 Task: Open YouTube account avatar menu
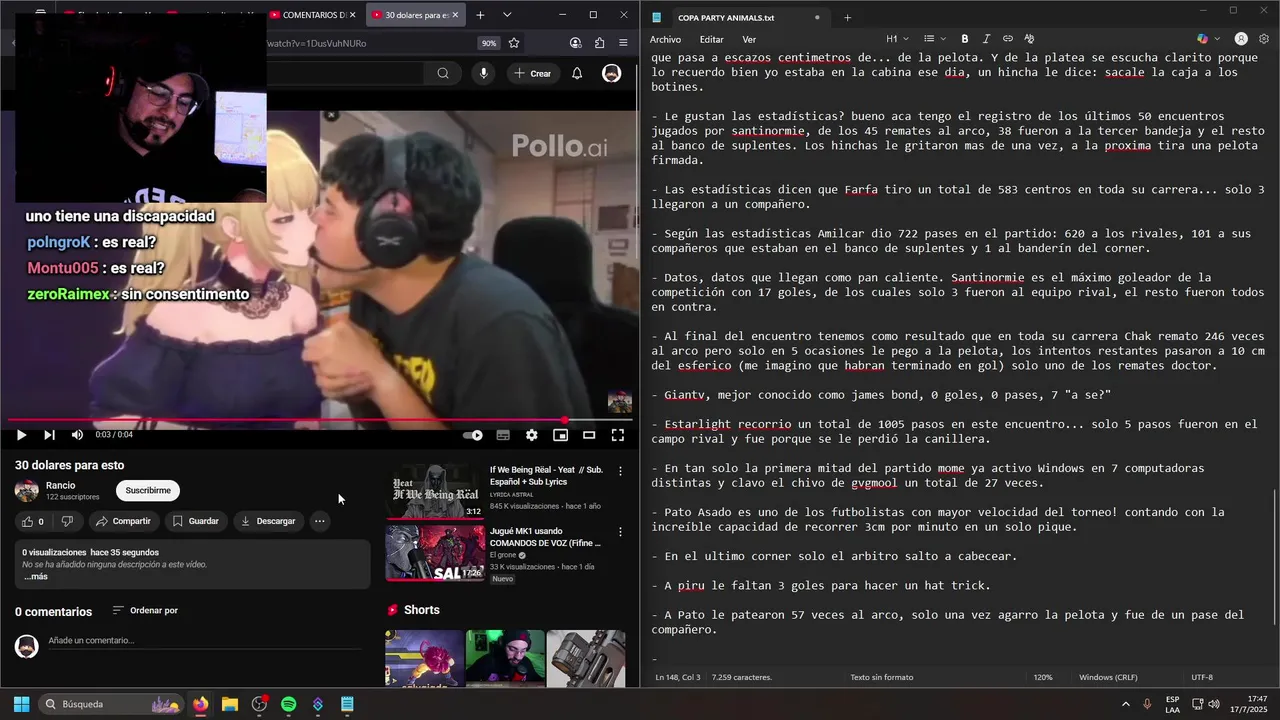(611, 73)
